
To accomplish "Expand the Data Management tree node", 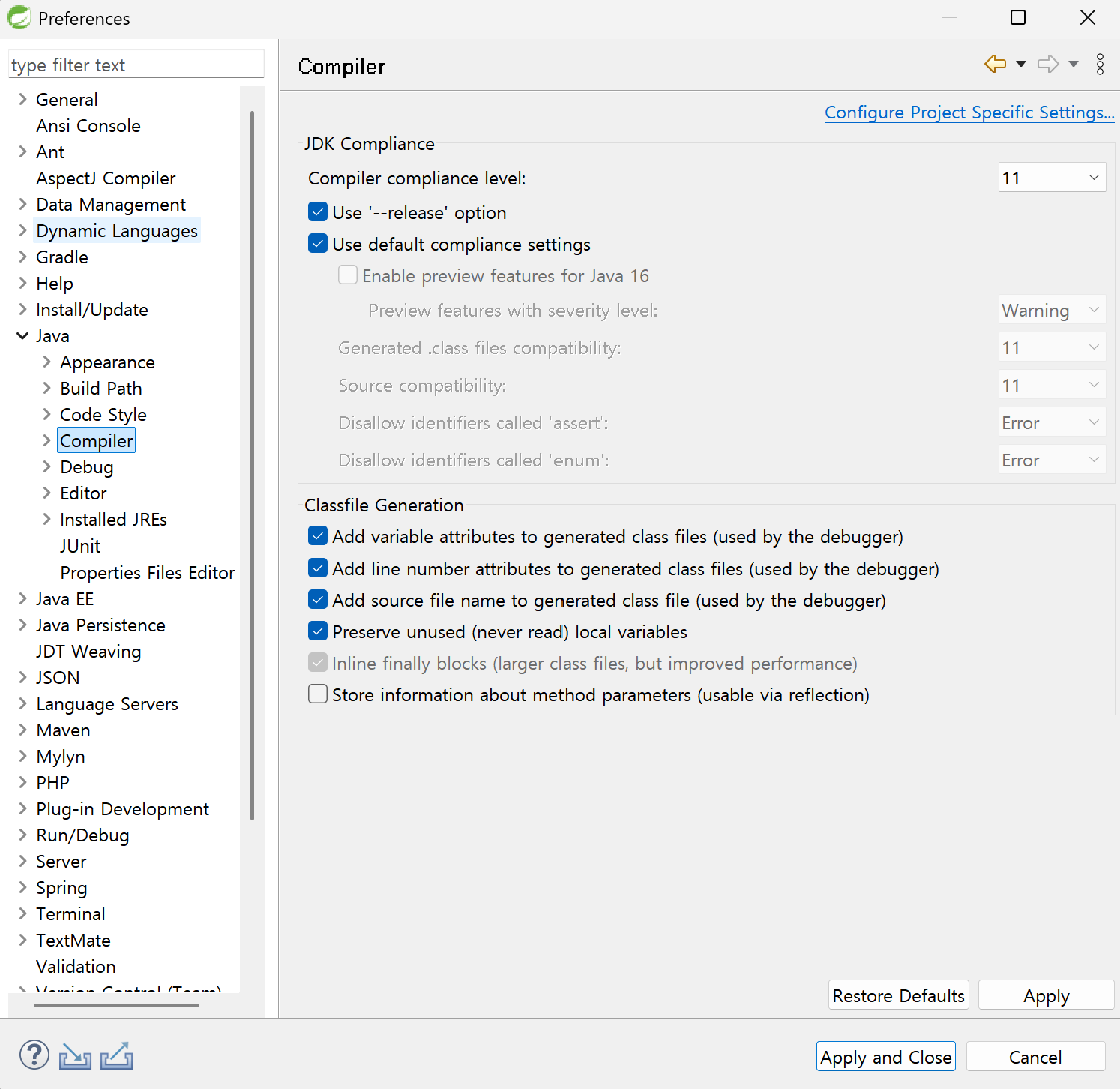I will pos(22,204).
